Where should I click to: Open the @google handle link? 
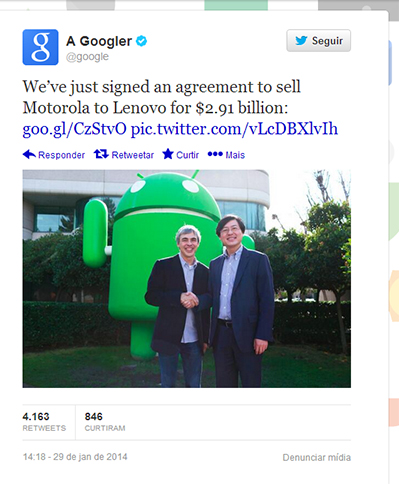(x=87, y=57)
